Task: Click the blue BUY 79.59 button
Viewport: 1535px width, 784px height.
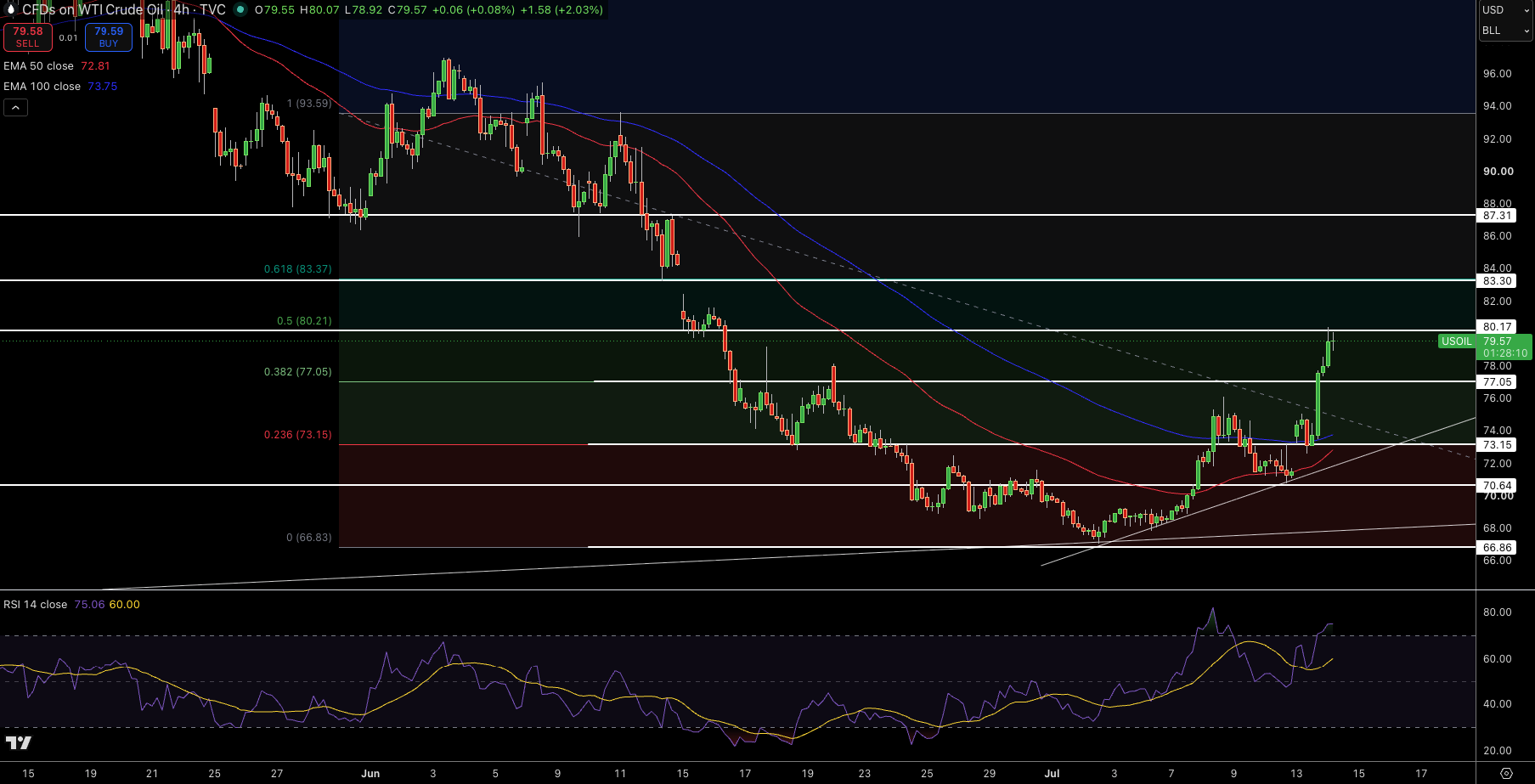Action: [x=109, y=37]
